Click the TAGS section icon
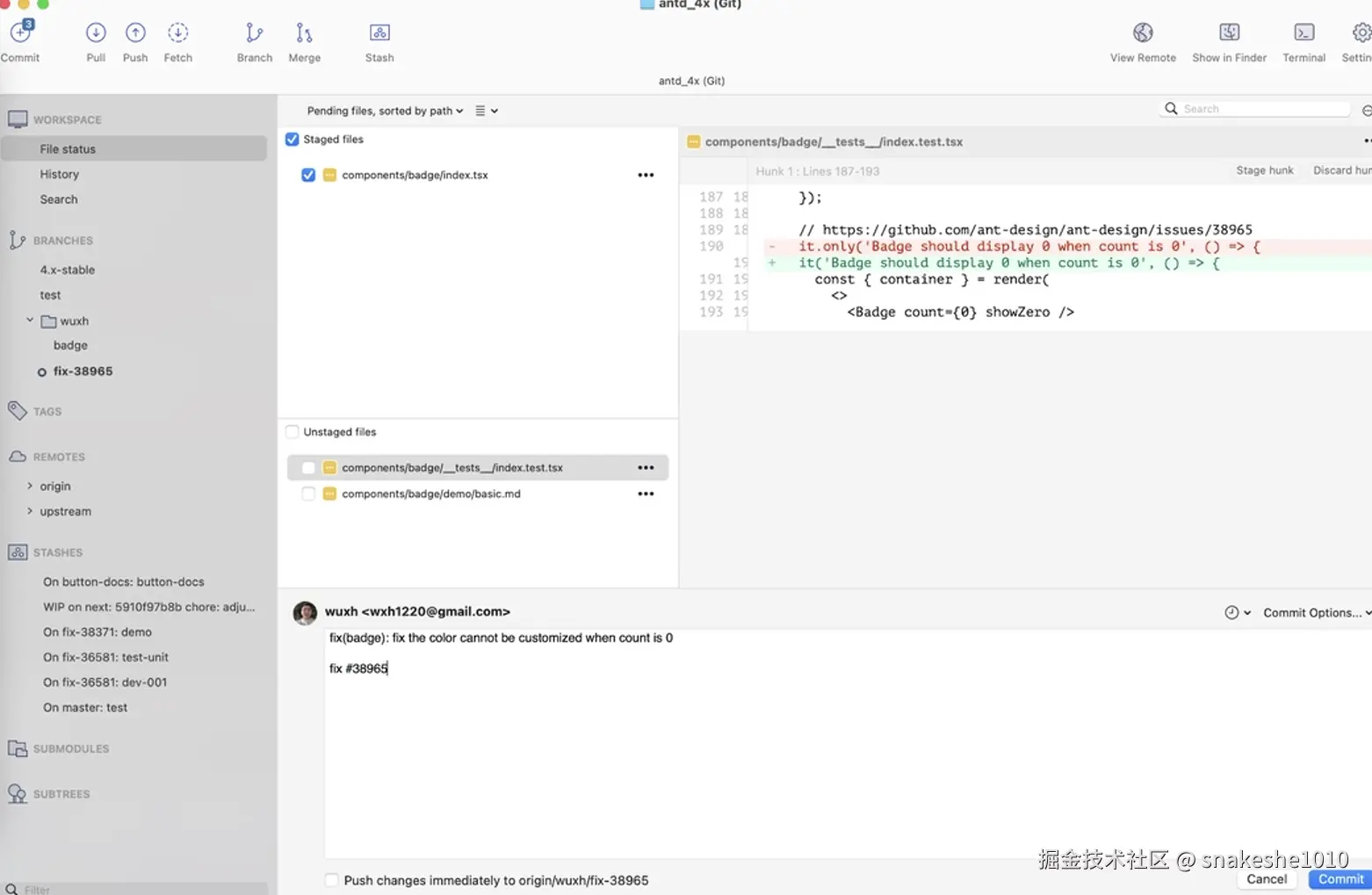 click(17, 410)
